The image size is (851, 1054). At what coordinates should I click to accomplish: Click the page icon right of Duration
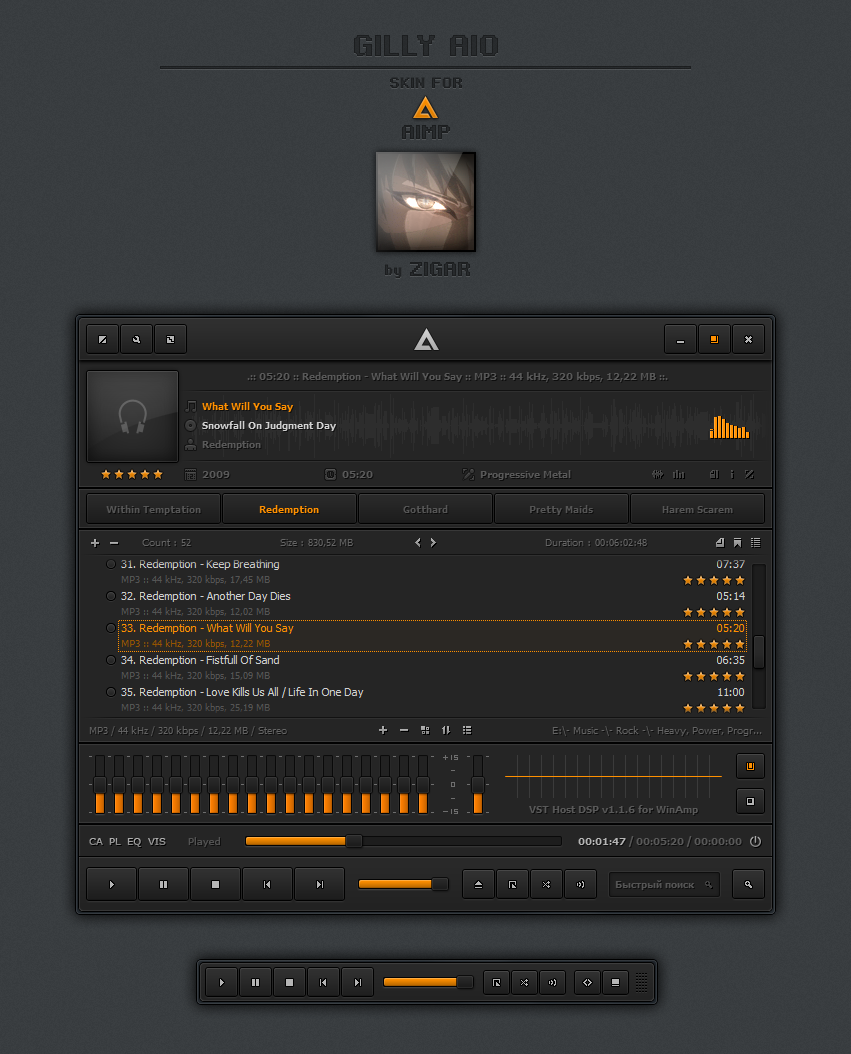tap(720, 542)
